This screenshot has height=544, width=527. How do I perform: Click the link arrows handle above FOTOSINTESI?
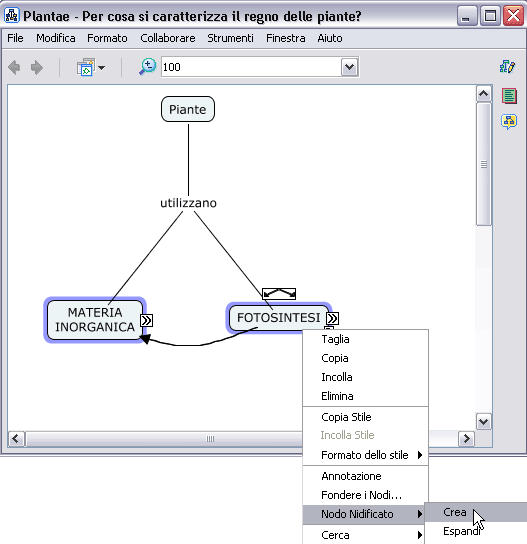pos(279,294)
